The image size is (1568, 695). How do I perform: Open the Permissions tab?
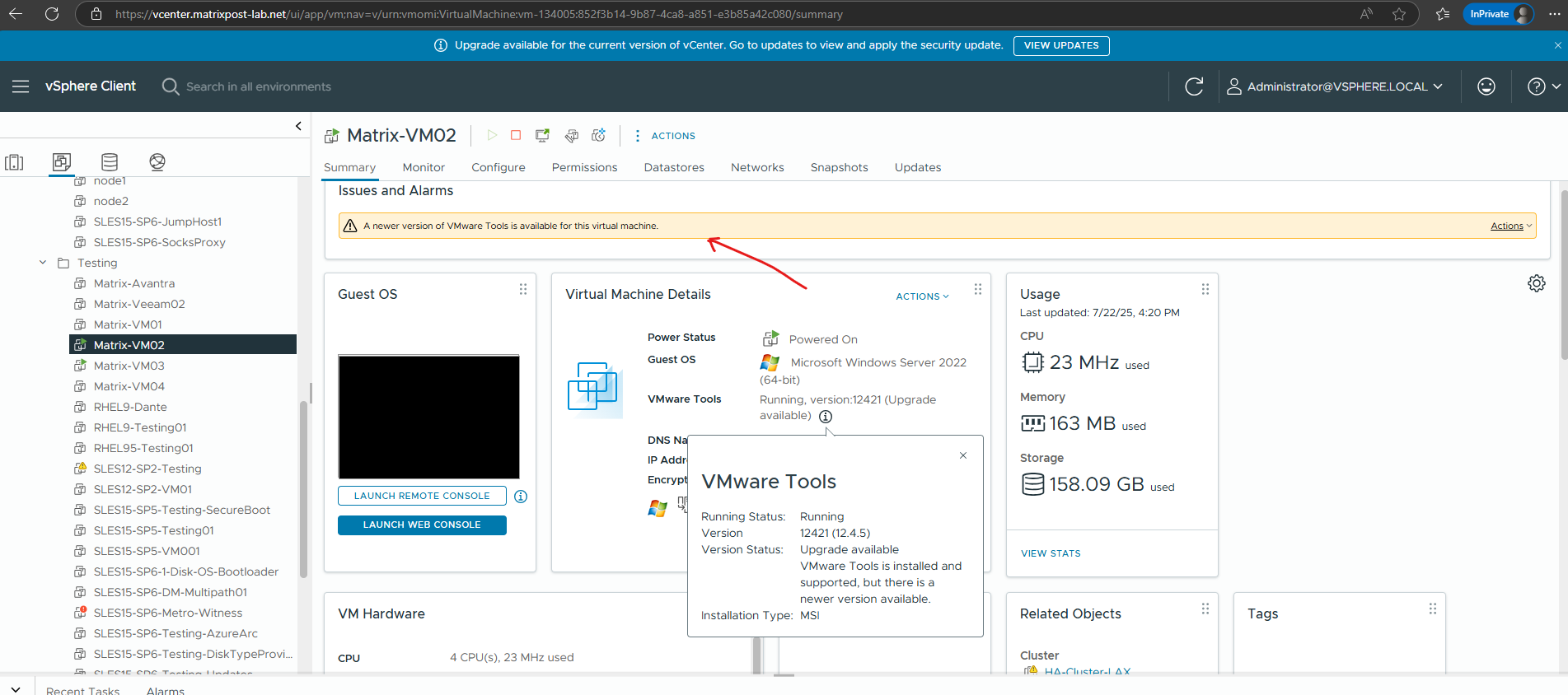pos(584,167)
